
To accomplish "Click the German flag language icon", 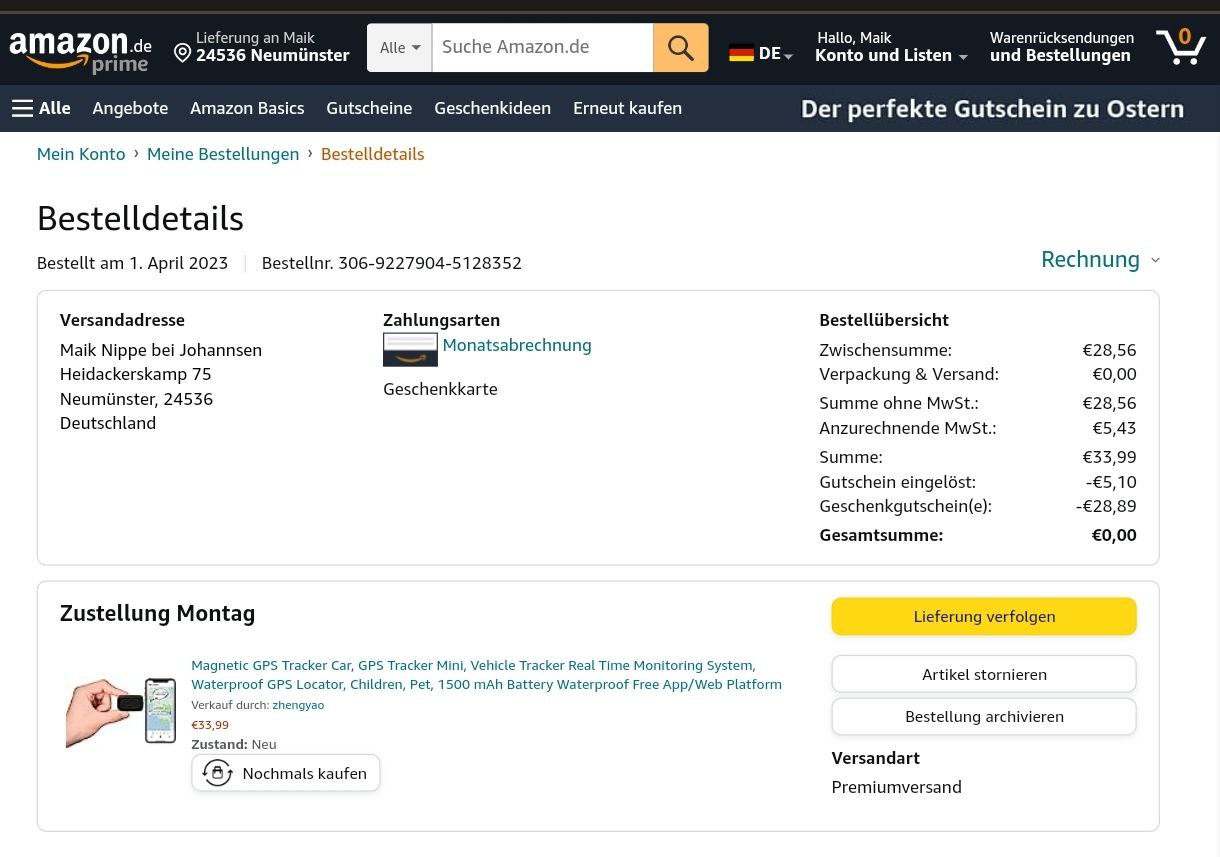I will pos(741,54).
